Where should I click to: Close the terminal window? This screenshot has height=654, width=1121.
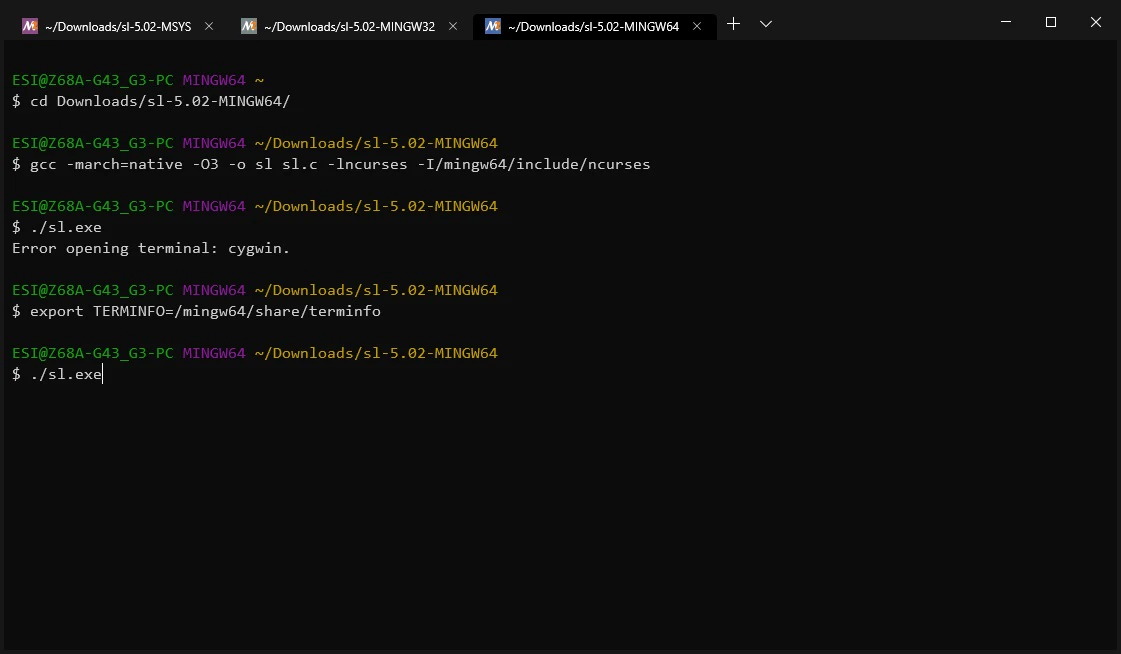click(1095, 22)
